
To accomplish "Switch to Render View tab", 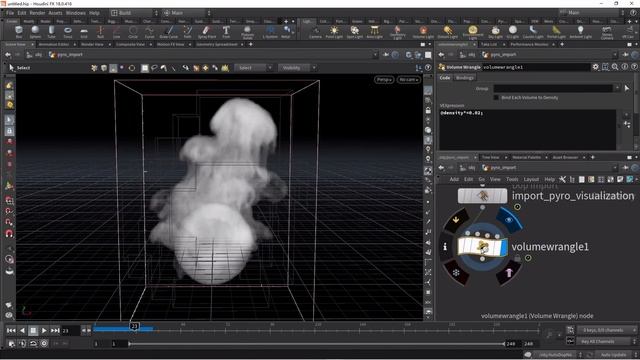I will pos(92,44).
